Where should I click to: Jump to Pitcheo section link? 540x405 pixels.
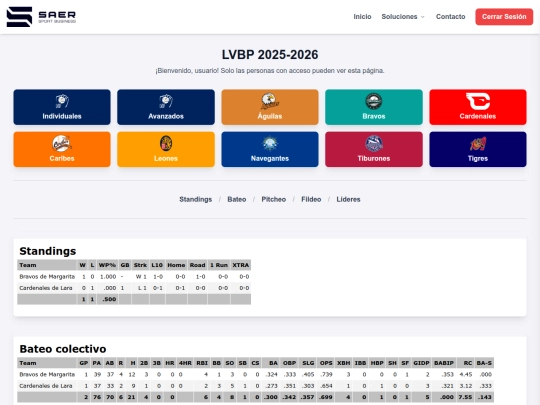pyautogui.click(x=273, y=199)
